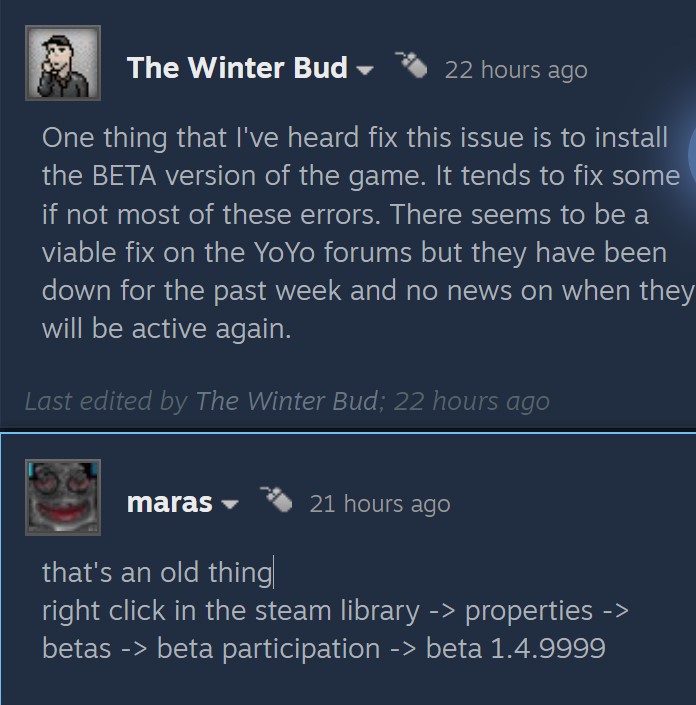Click the mouse icon next to The Winter Bud

coord(410,64)
